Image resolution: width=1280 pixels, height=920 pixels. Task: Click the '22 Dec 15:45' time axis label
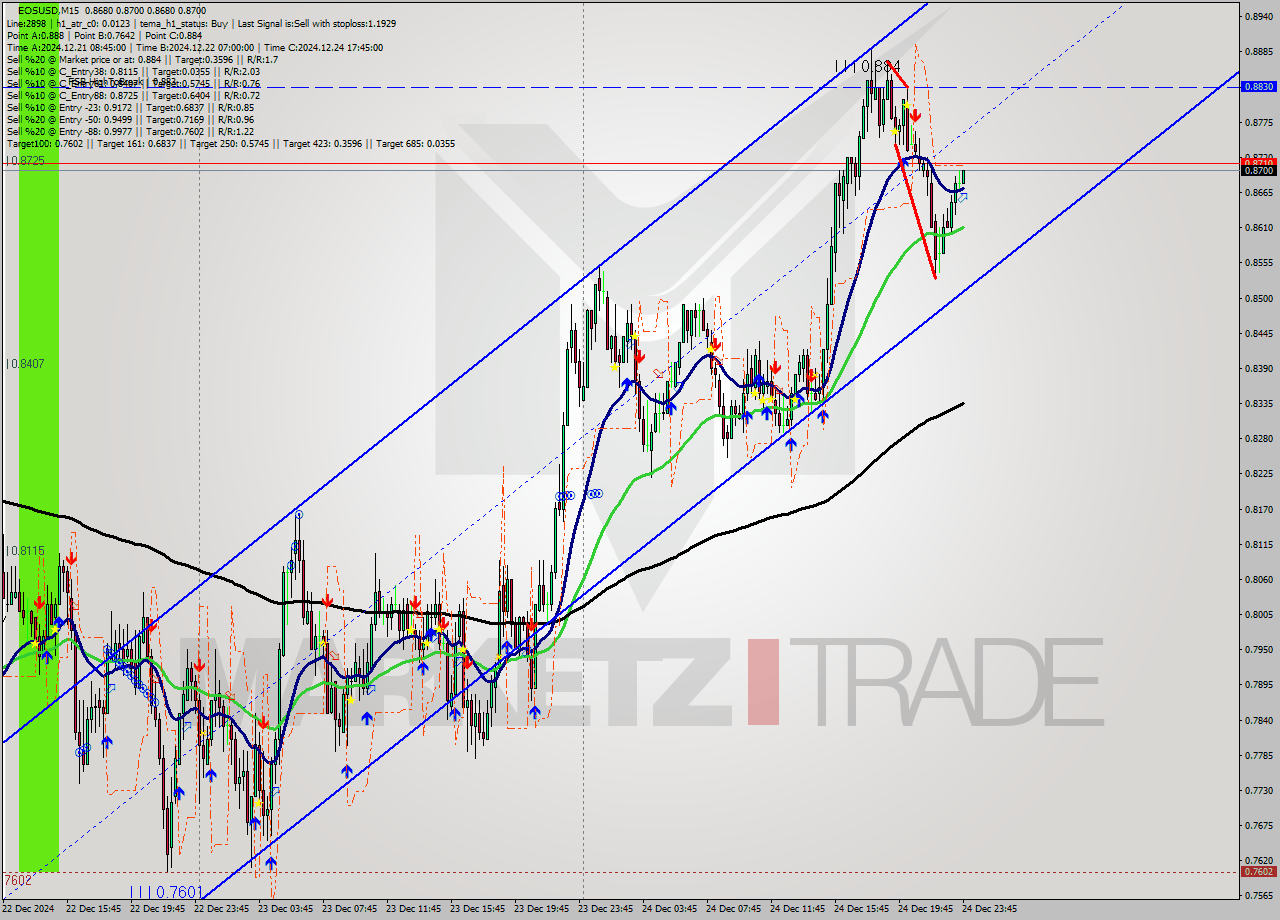[94, 909]
